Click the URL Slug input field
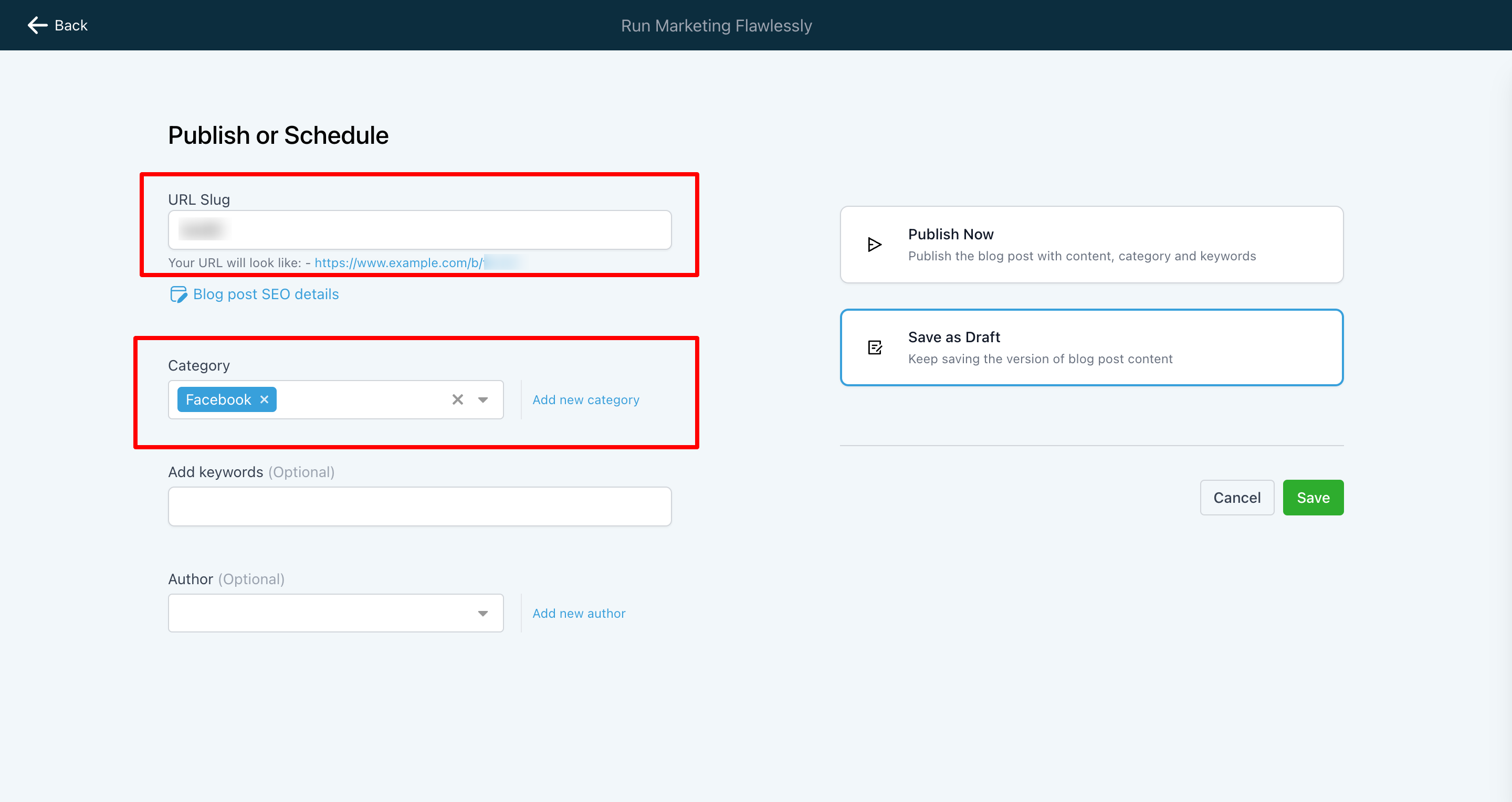The height and width of the screenshot is (802, 1512). [x=420, y=229]
